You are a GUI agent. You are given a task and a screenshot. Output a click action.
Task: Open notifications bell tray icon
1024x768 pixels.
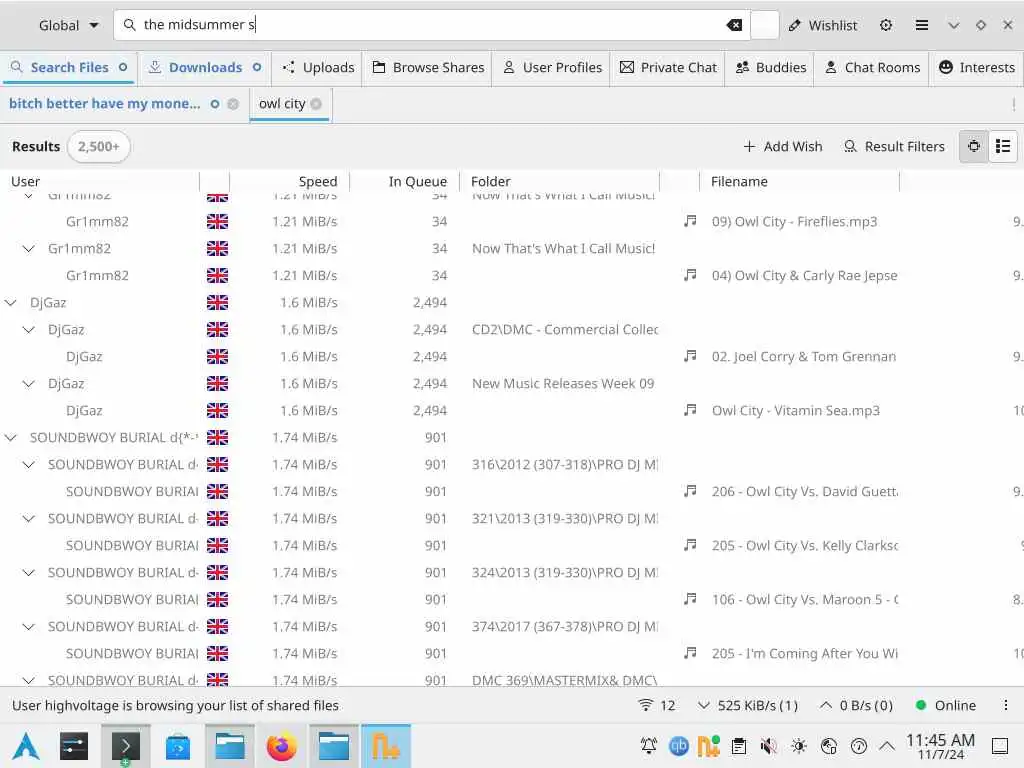pyautogui.click(x=649, y=746)
